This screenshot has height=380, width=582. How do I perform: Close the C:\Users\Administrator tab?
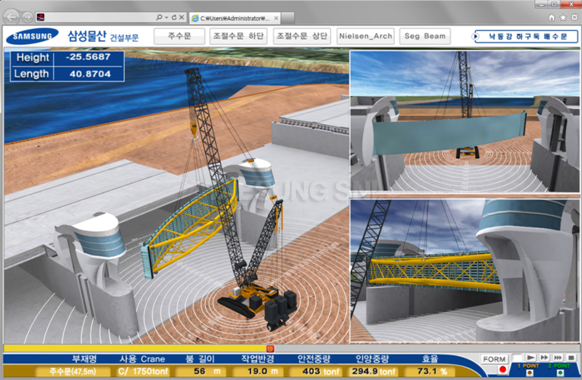pos(276,18)
